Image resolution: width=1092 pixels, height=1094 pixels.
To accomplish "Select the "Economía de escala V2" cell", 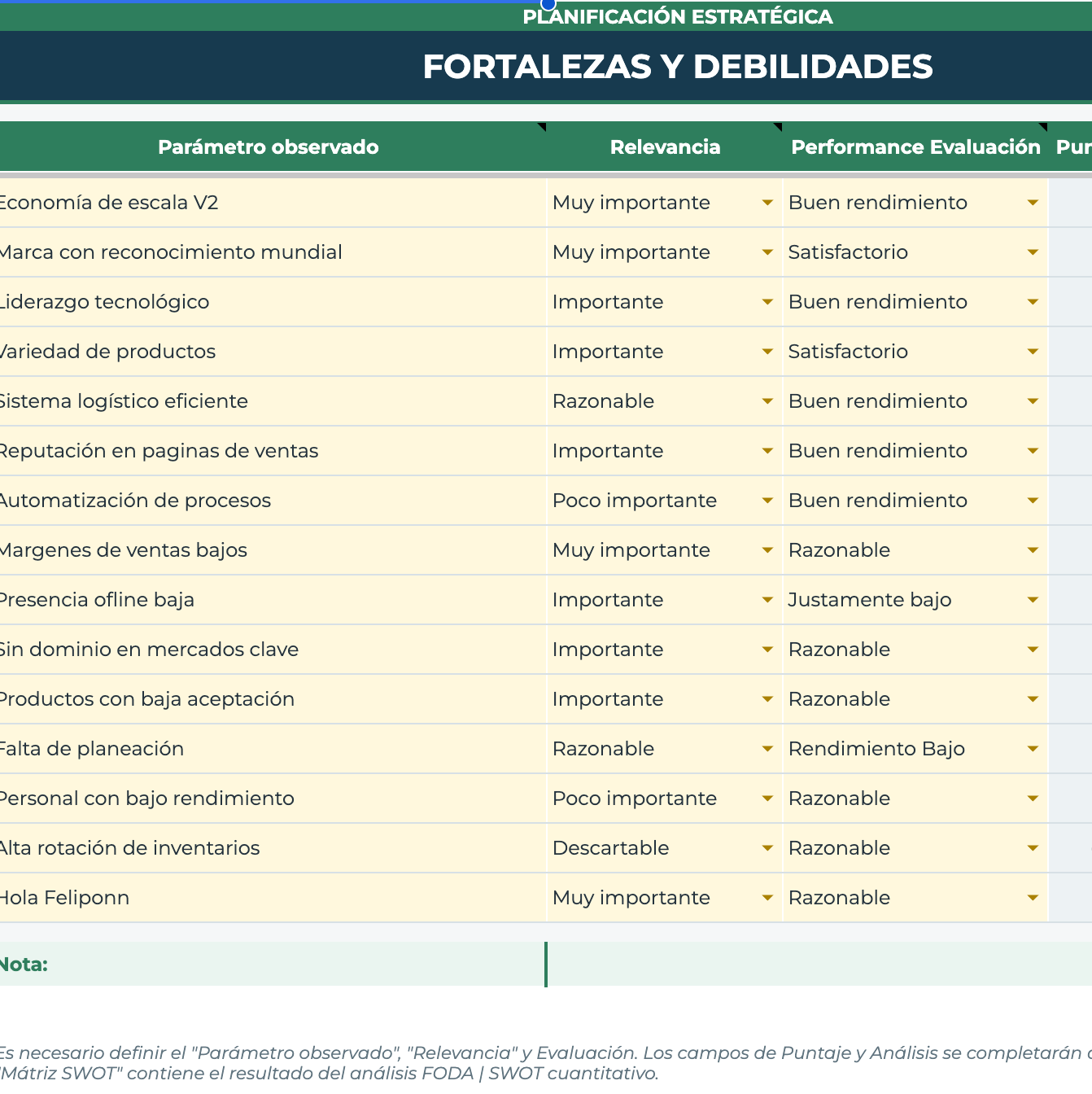I will tap(273, 203).
